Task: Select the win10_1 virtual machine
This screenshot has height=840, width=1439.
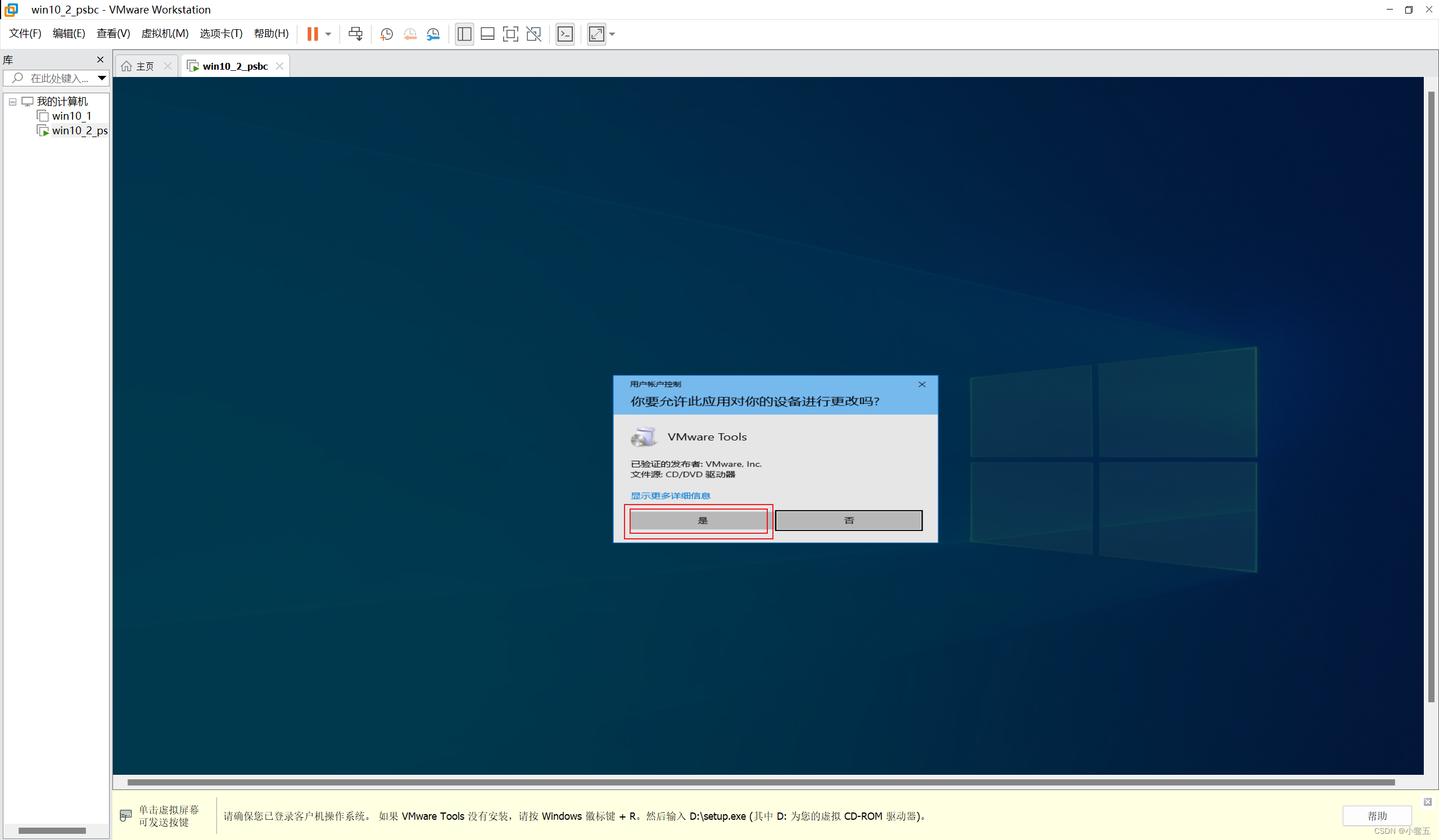Action: click(x=72, y=115)
